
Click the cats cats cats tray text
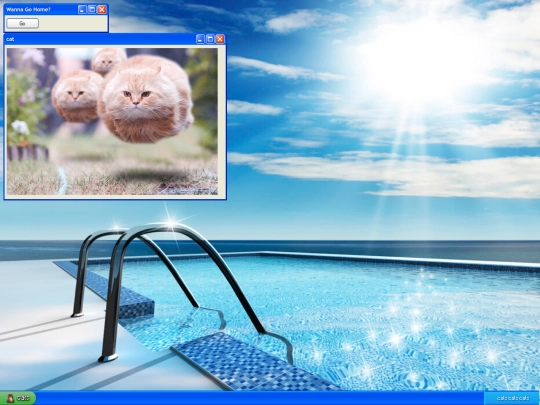click(x=513, y=398)
